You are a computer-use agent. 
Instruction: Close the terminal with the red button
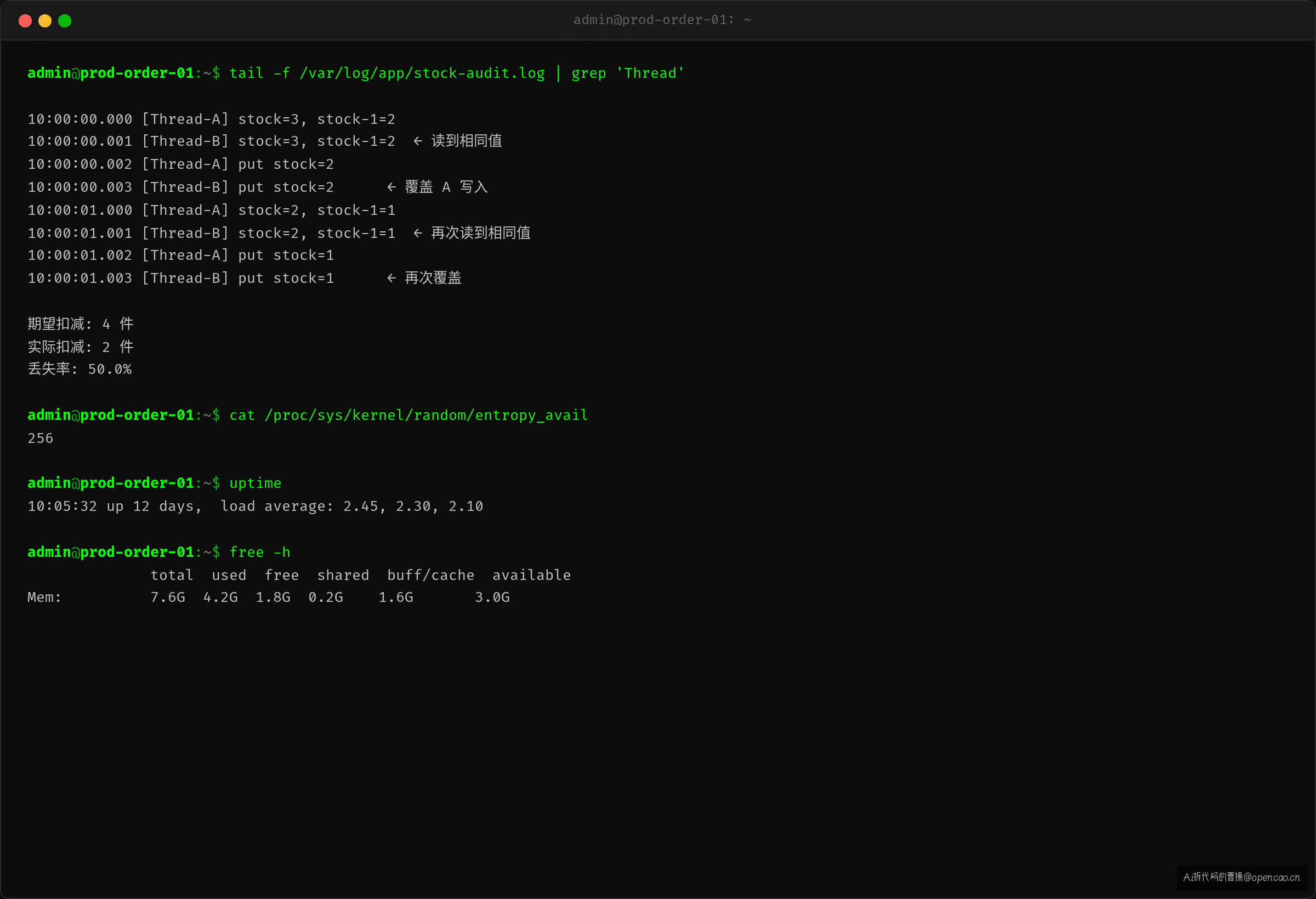pos(25,21)
